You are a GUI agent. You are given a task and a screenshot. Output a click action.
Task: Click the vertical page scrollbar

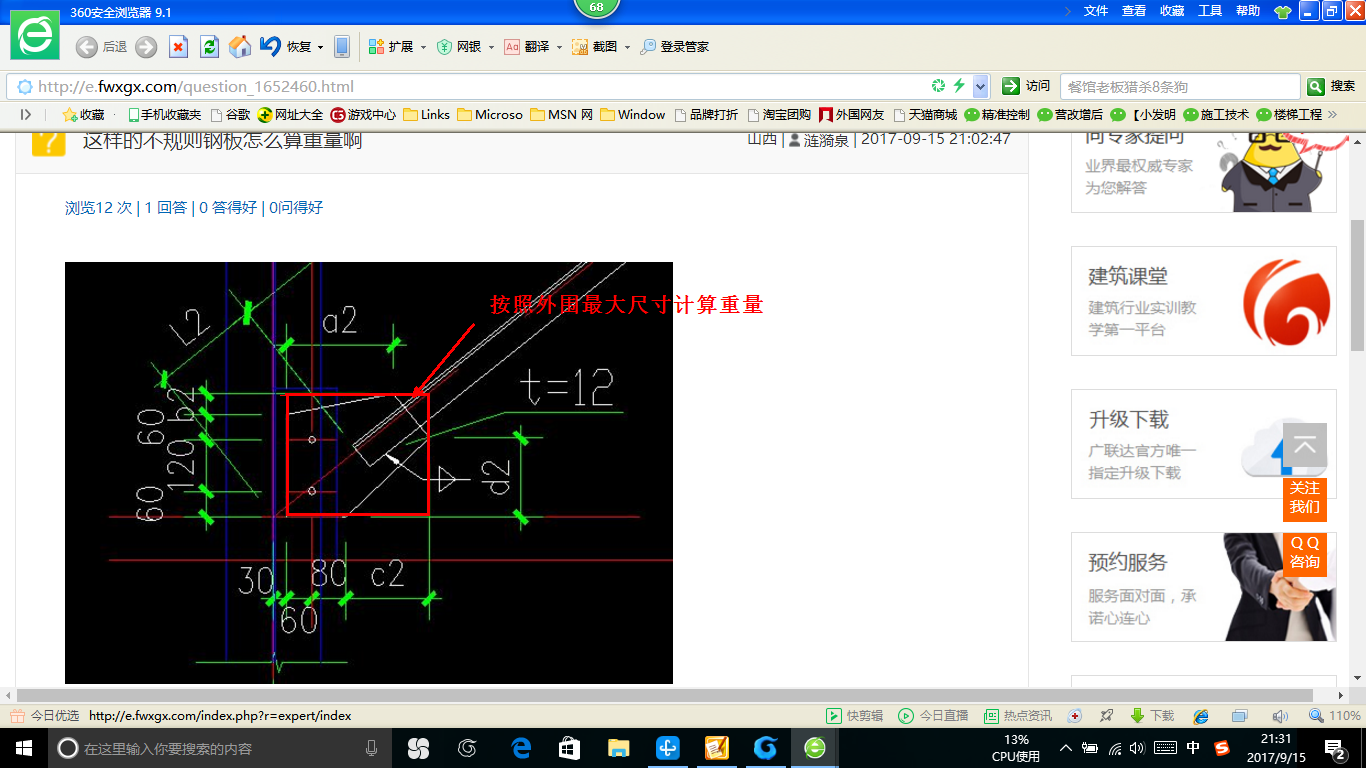pyautogui.click(x=1358, y=285)
